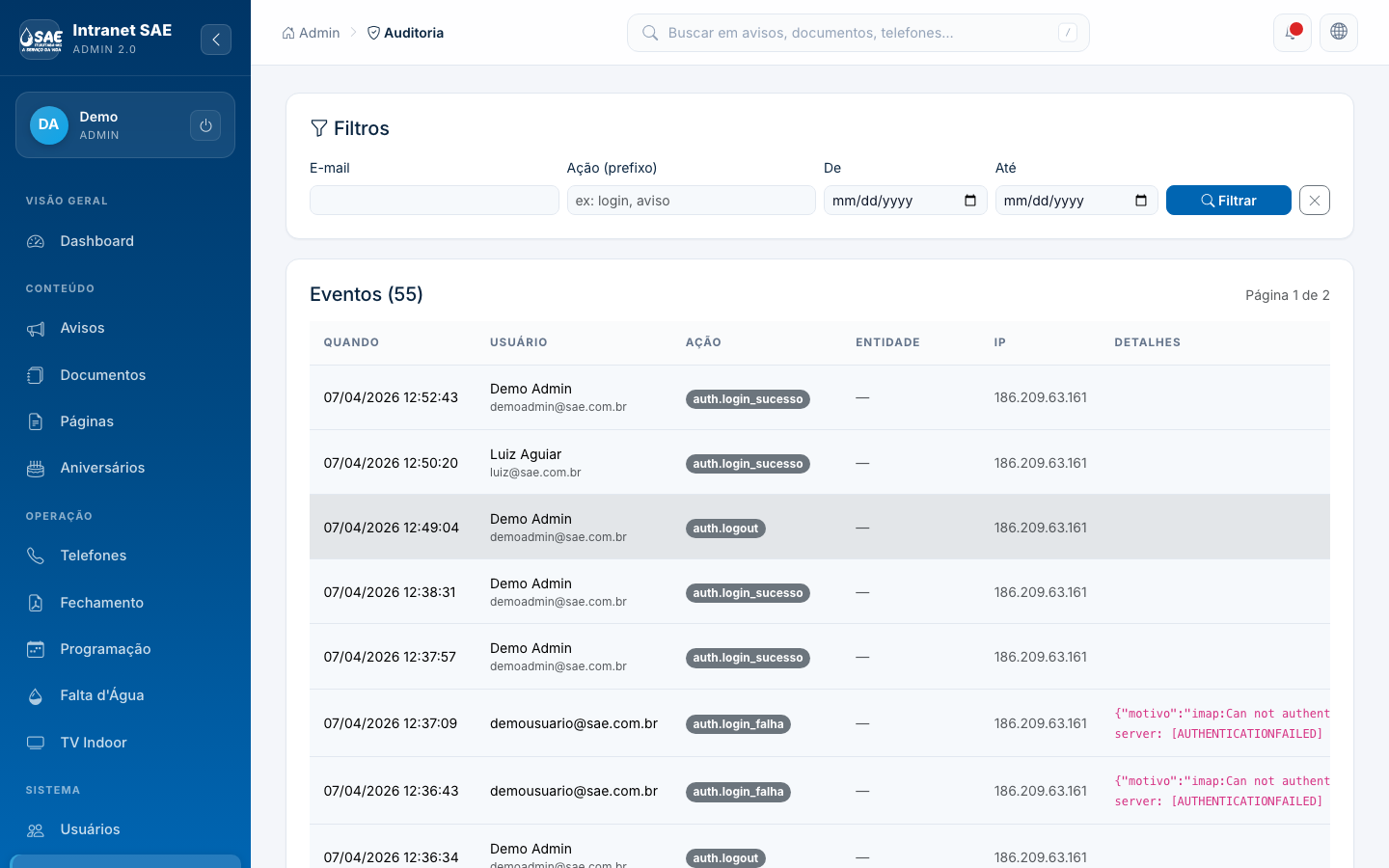Screen dimensions: 1389x868
Task: Click the Programação calendar icon
Action: pyautogui.click(x=36, y=649)
